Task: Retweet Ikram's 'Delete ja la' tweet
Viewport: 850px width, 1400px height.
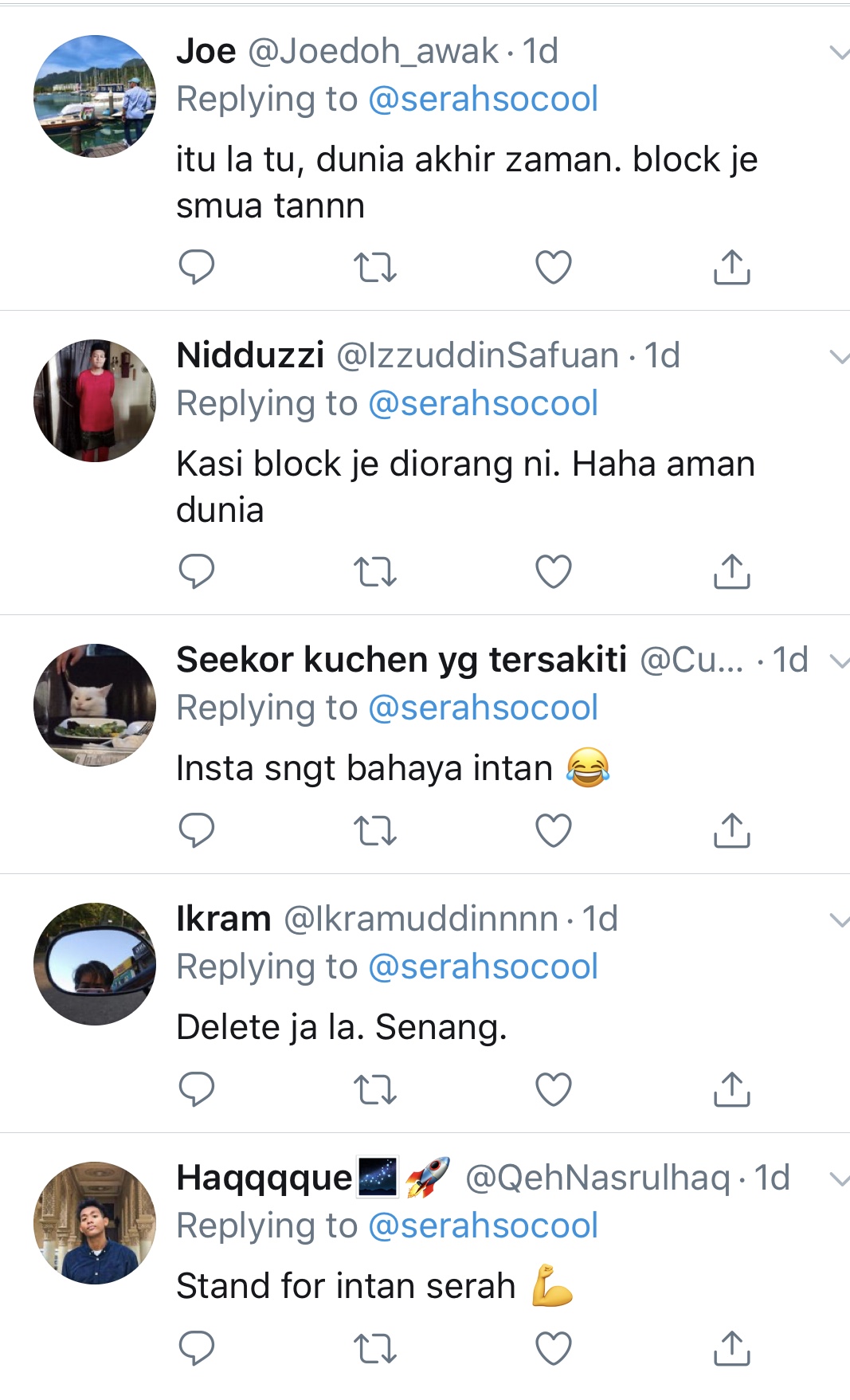Action: (374, 1089)
